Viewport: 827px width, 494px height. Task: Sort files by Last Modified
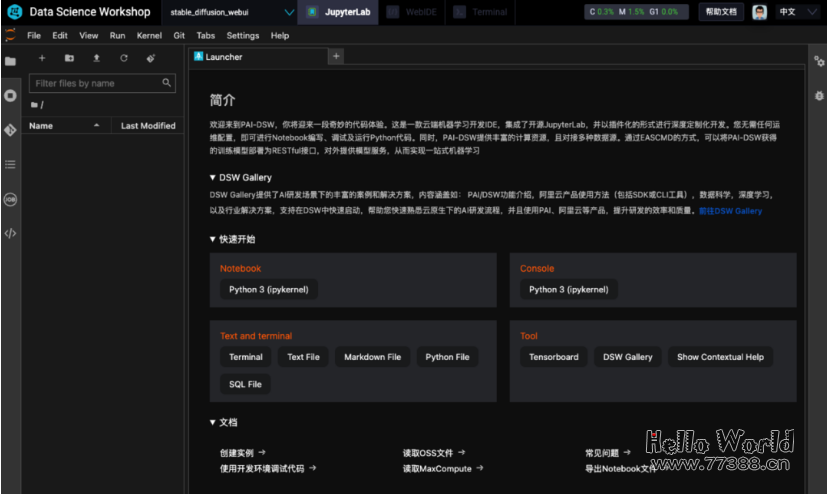(x=148, y=125)
